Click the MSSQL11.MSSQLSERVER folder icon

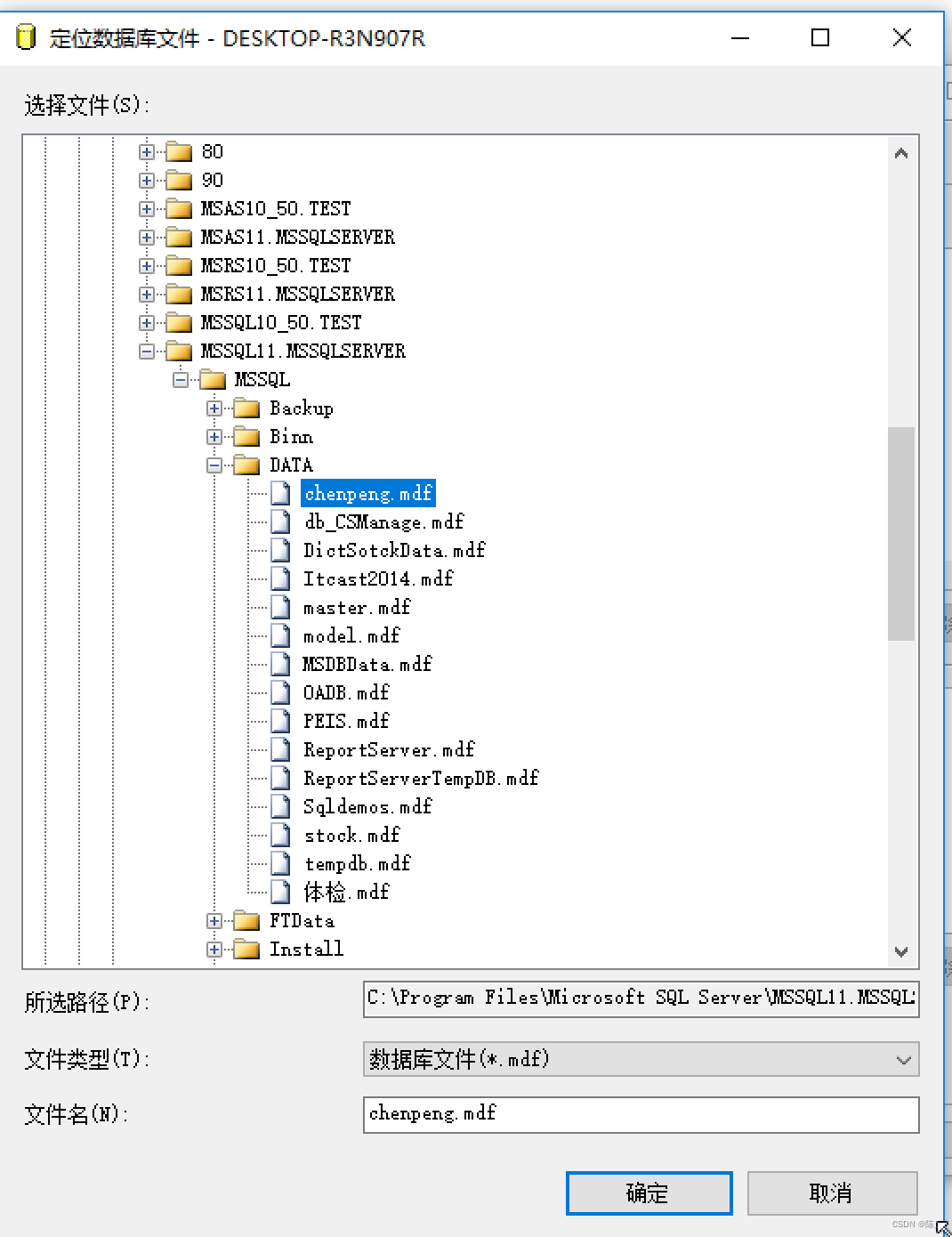[179, 352]
